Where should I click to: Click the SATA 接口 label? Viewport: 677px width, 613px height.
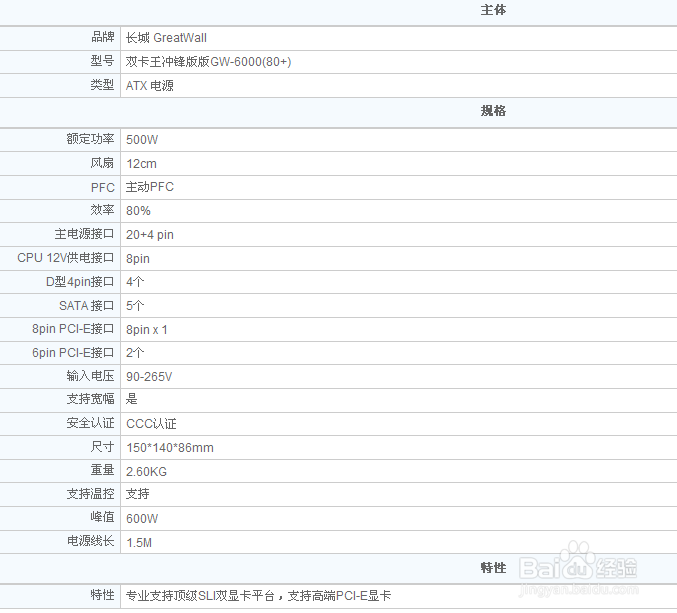coord(86,306)
